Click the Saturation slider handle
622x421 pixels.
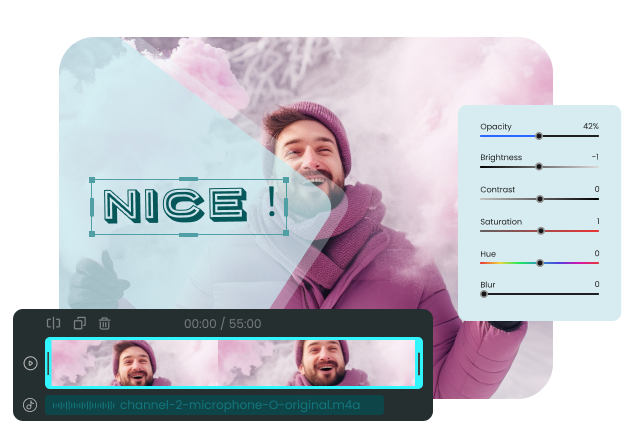click(x=541, y=231)
